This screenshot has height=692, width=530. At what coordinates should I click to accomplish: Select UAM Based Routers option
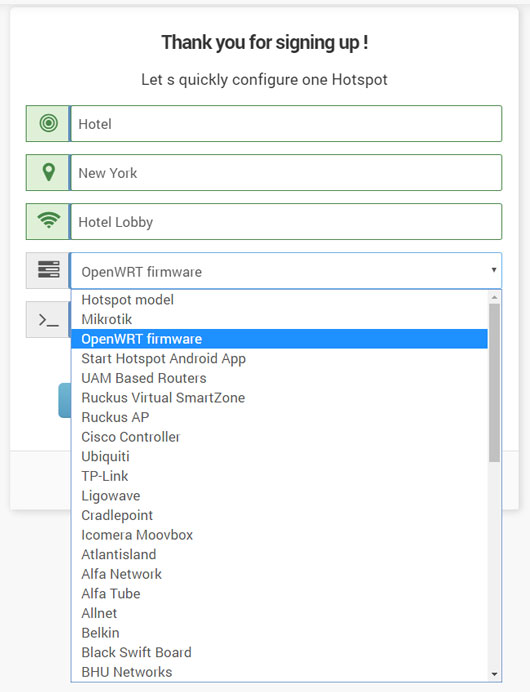[279, 378]
